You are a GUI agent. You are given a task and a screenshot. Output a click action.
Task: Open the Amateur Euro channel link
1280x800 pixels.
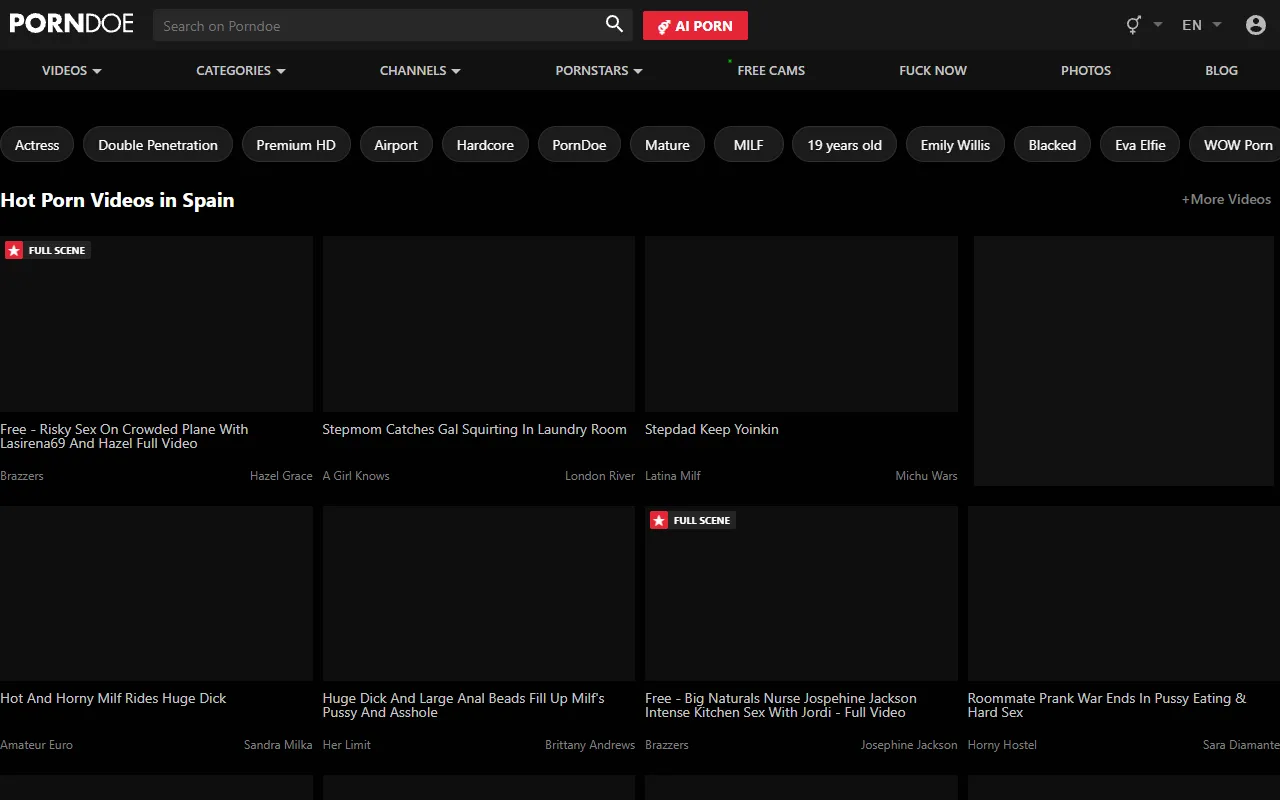point(36,745)
